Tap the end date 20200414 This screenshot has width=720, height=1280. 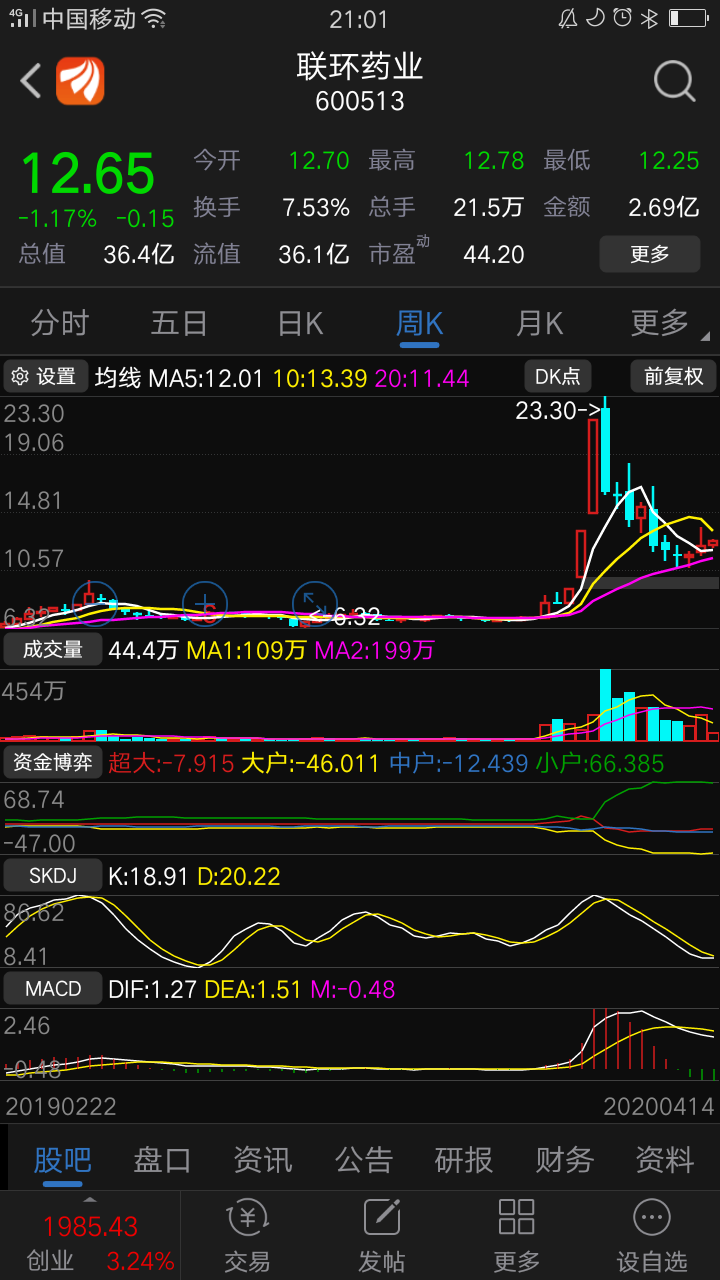tap(659, 1107)
